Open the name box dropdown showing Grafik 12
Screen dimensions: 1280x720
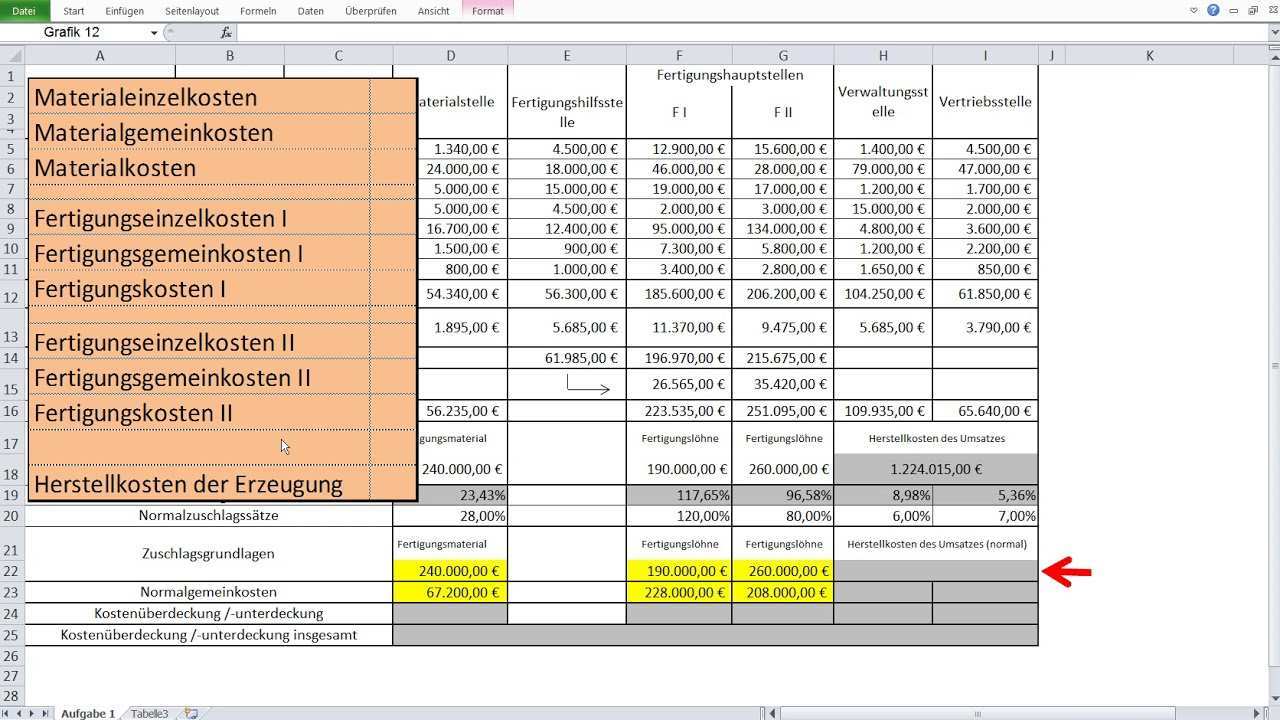tap(154, 33)
